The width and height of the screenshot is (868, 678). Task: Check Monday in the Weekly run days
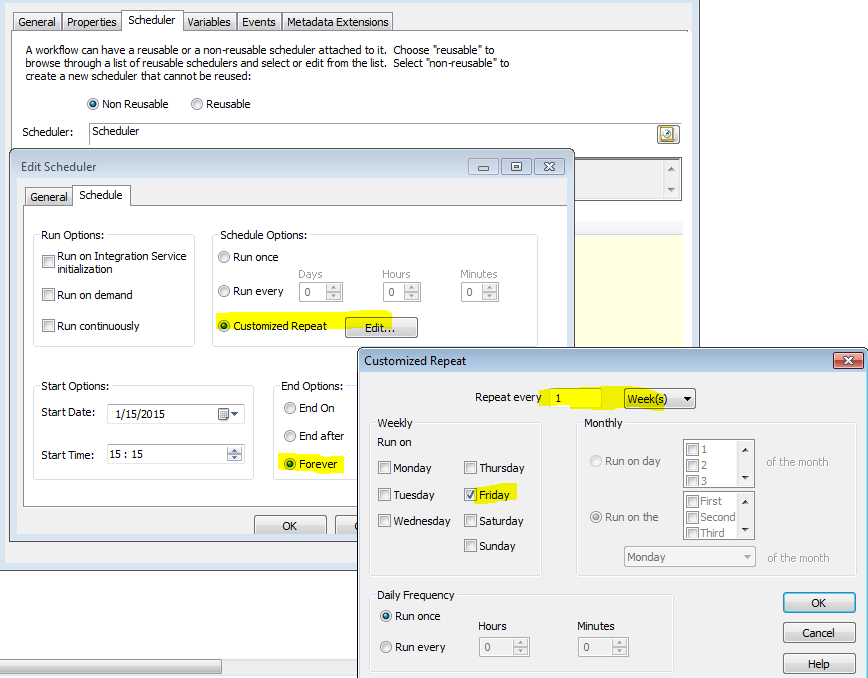pyautogui.click(x=384, y=467)
